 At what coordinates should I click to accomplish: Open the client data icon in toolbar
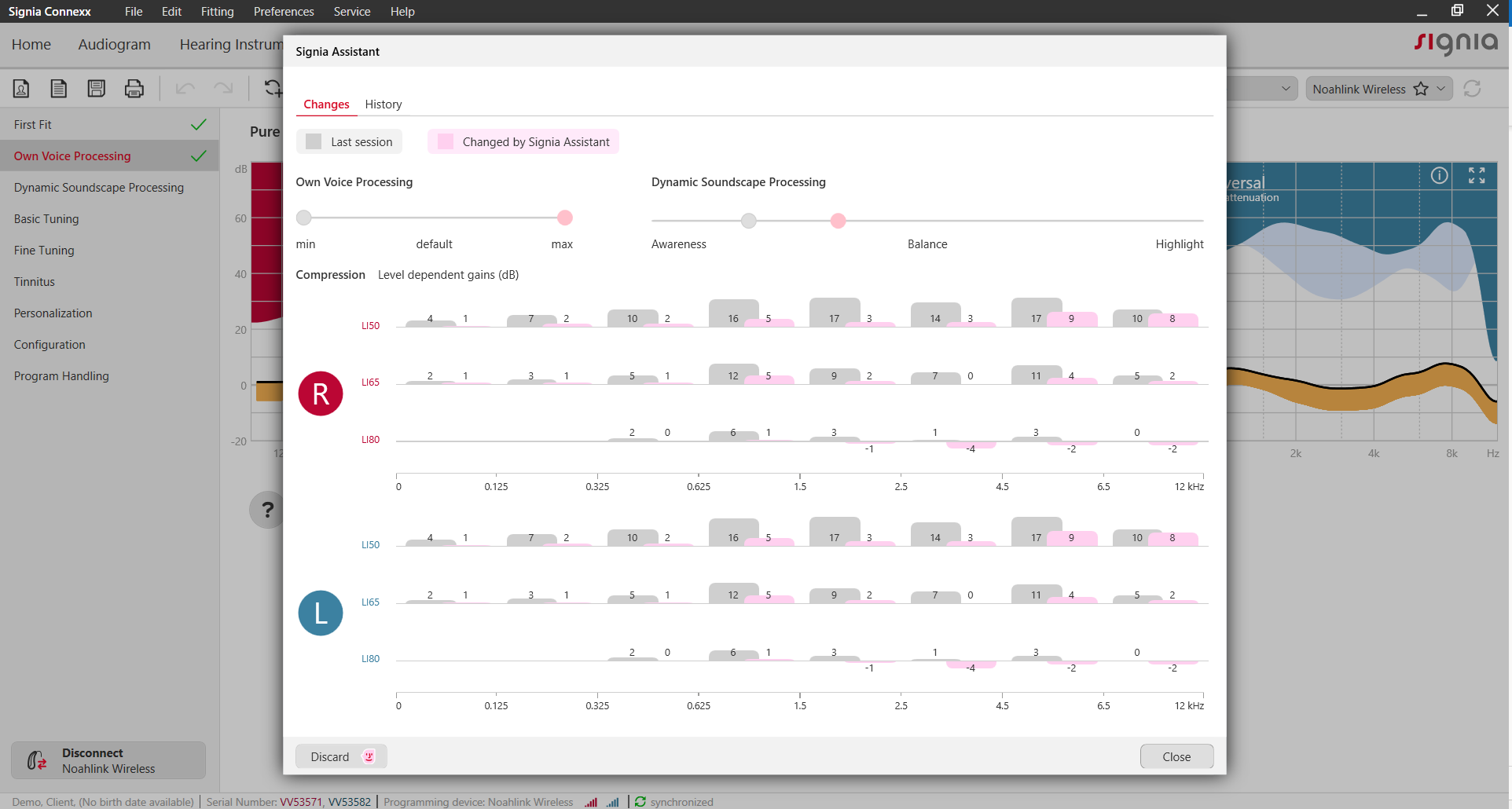click(21, 88)
